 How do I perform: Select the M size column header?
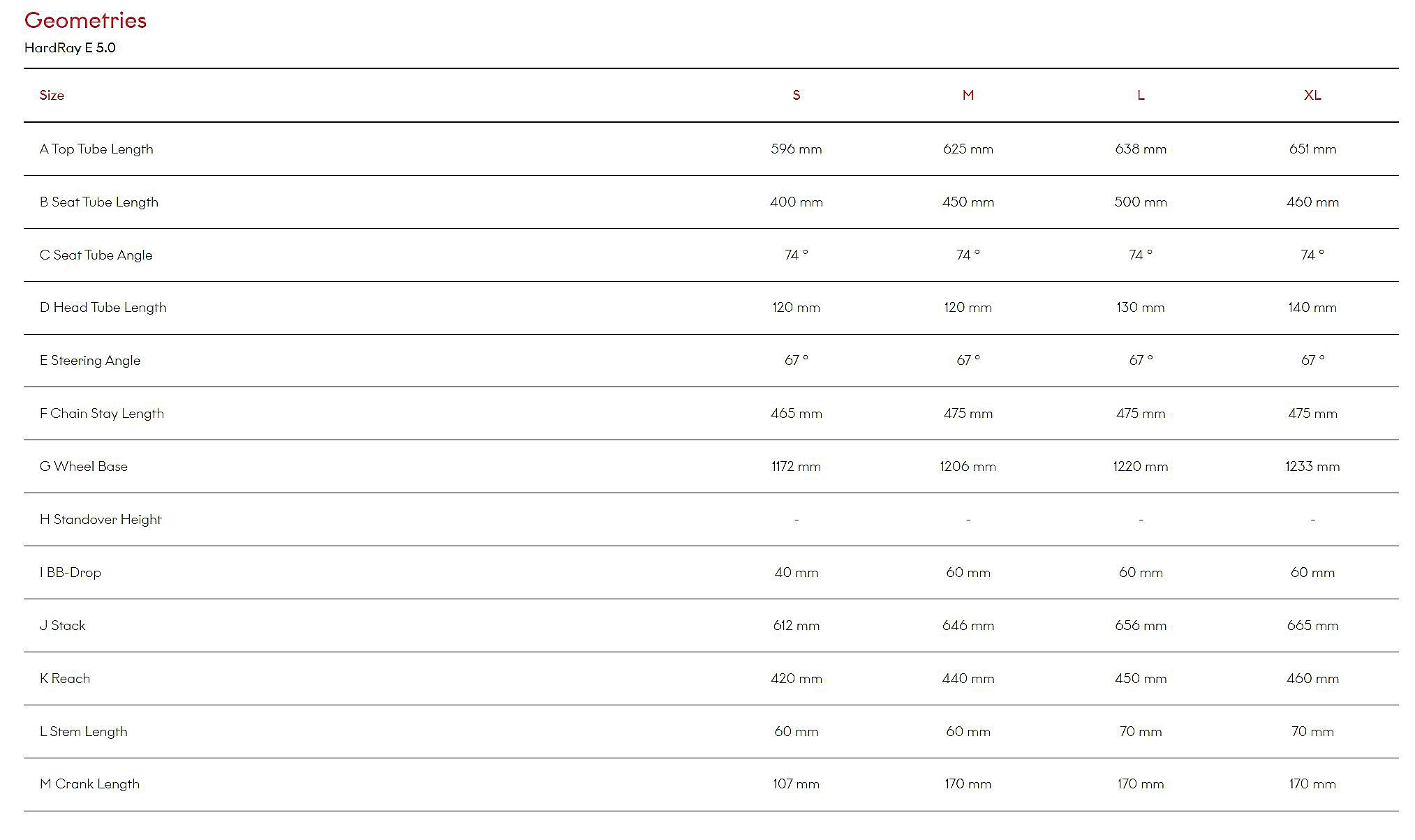pos(968,95)
